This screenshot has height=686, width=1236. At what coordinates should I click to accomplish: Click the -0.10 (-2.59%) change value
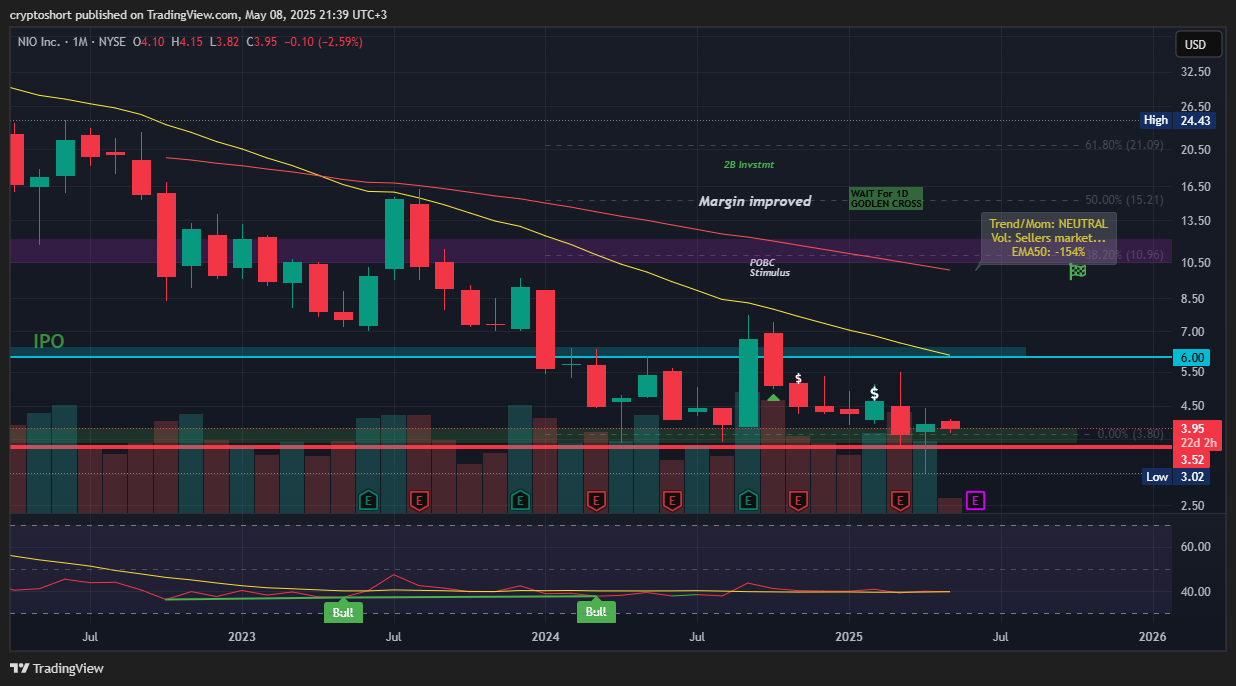(x=324, y=42)
